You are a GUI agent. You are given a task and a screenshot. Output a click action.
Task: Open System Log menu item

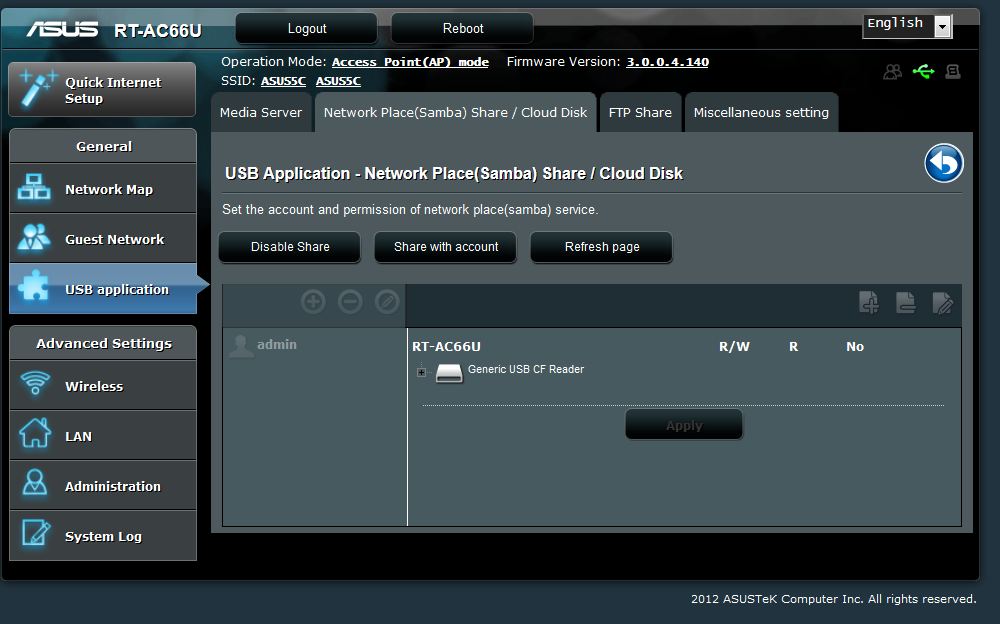point(103,535)
